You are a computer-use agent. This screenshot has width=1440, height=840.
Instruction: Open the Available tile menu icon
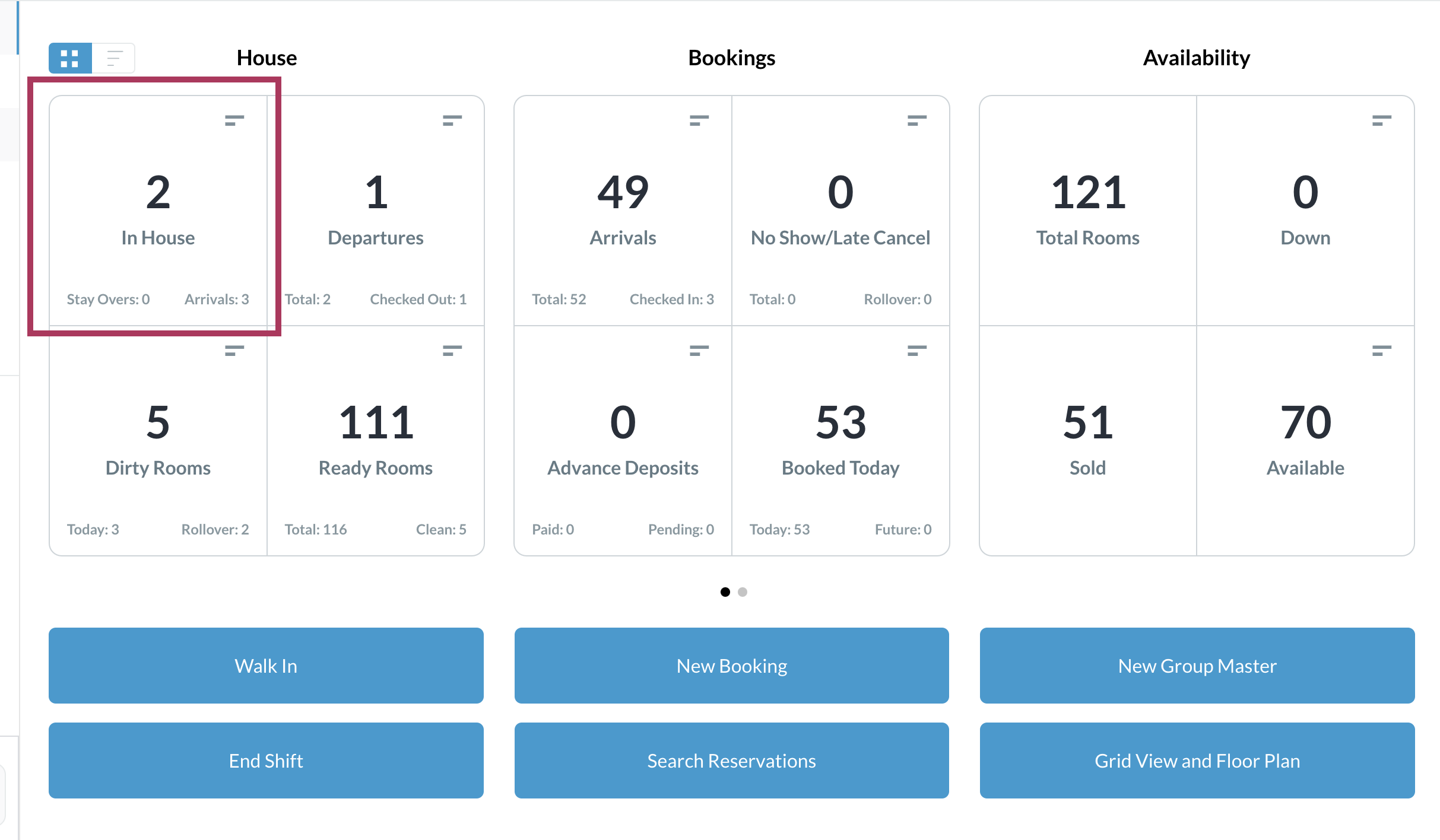[x=1381, y=351]
